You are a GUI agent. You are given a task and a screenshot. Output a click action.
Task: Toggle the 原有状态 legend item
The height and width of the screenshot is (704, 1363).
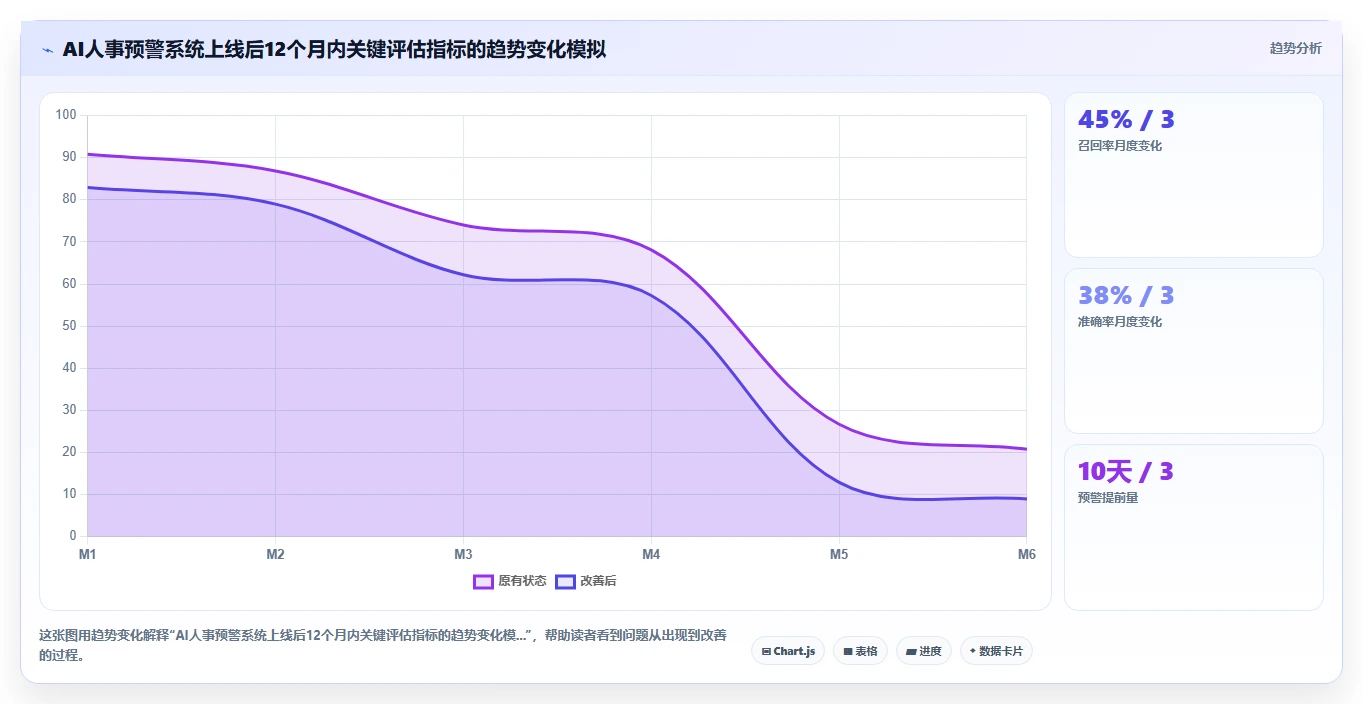tap(510, 581)
